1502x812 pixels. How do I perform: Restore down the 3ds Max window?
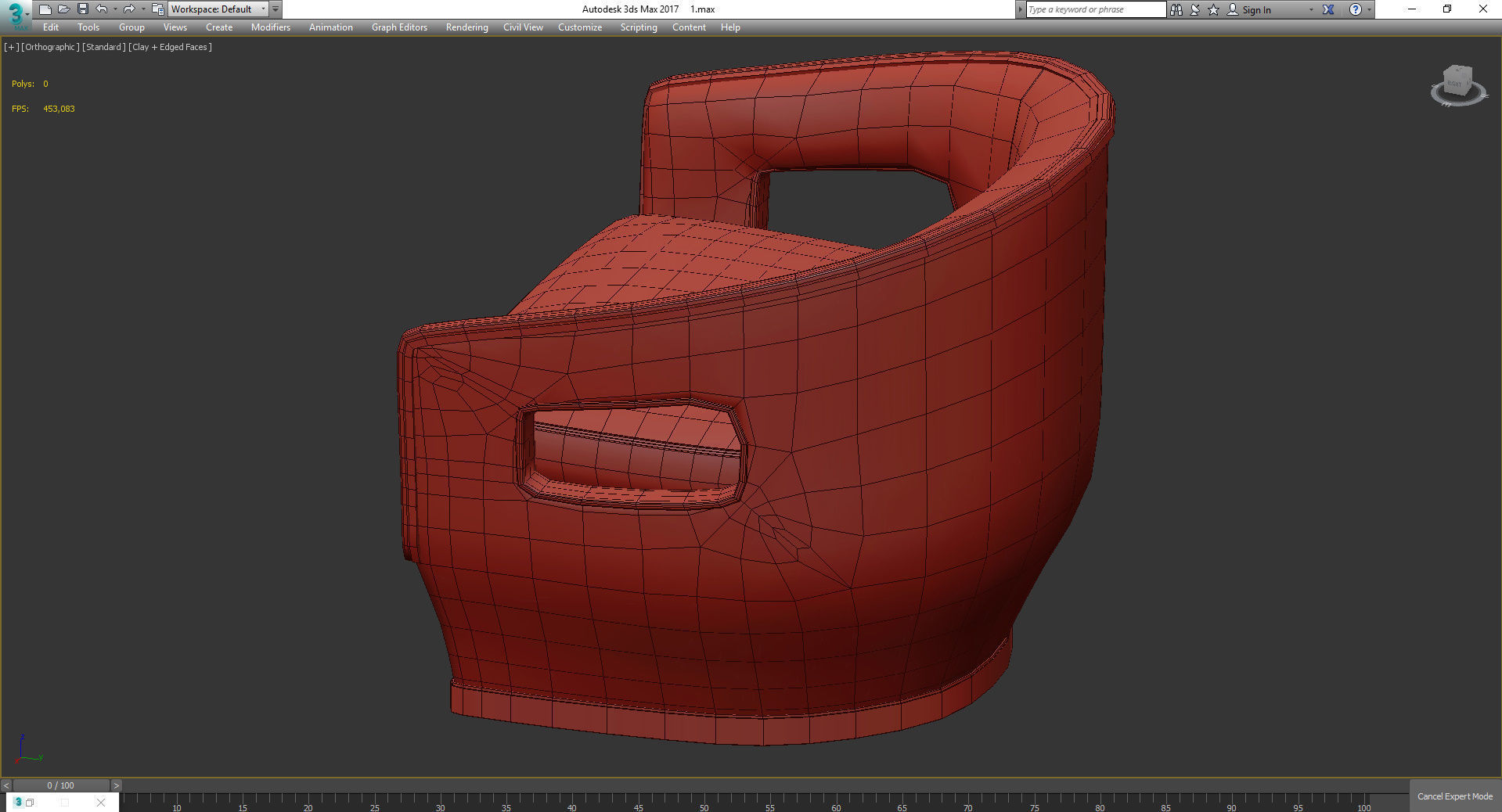1447,9
